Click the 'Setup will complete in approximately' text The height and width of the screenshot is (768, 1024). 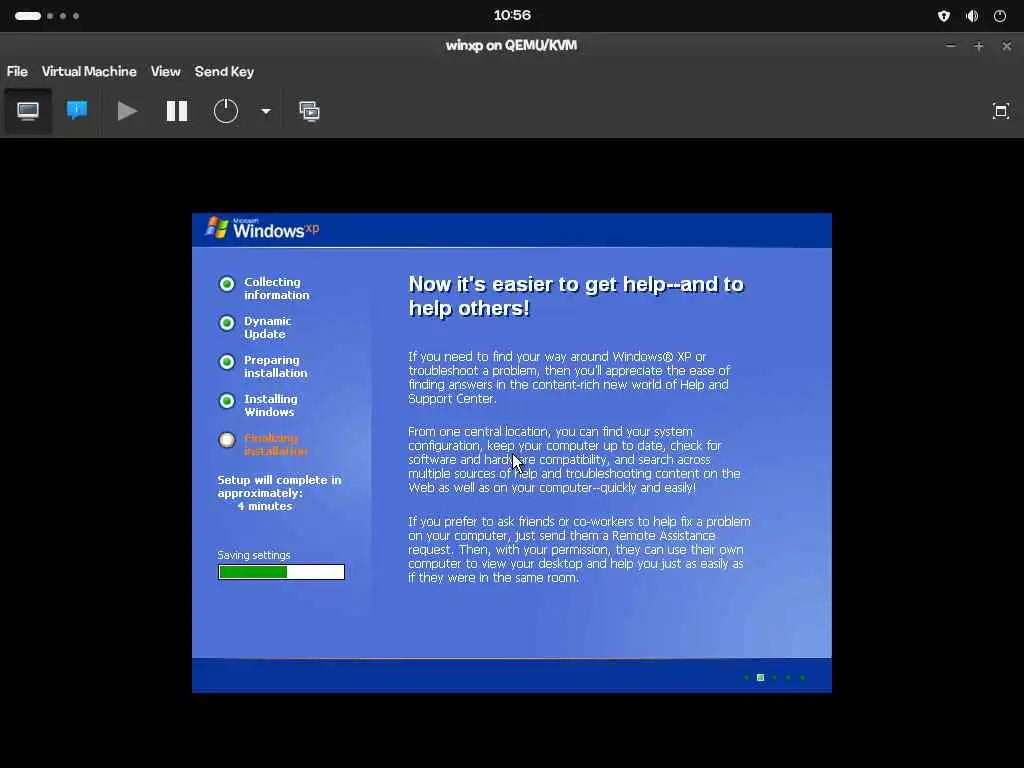(280, 487)
